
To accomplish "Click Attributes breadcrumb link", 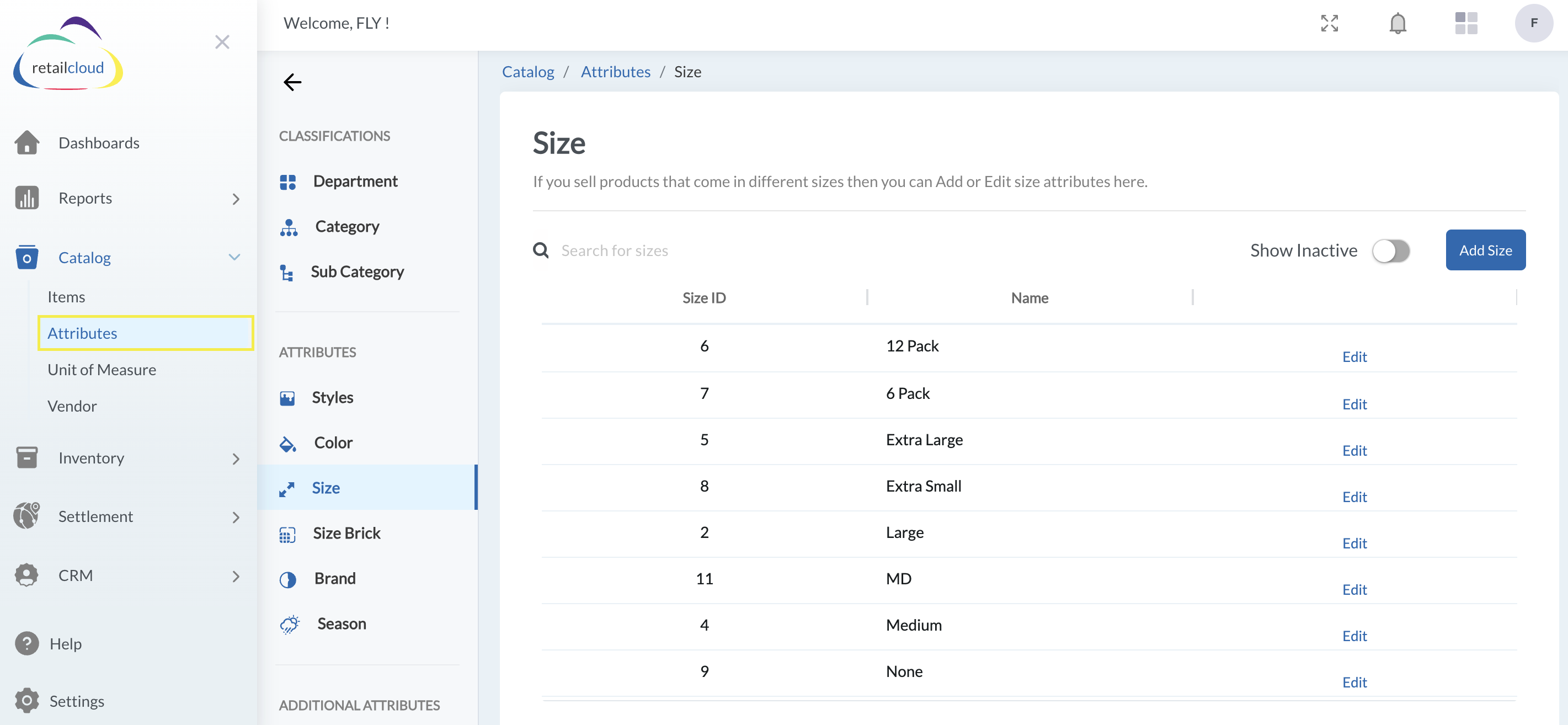I will (615, 71).
